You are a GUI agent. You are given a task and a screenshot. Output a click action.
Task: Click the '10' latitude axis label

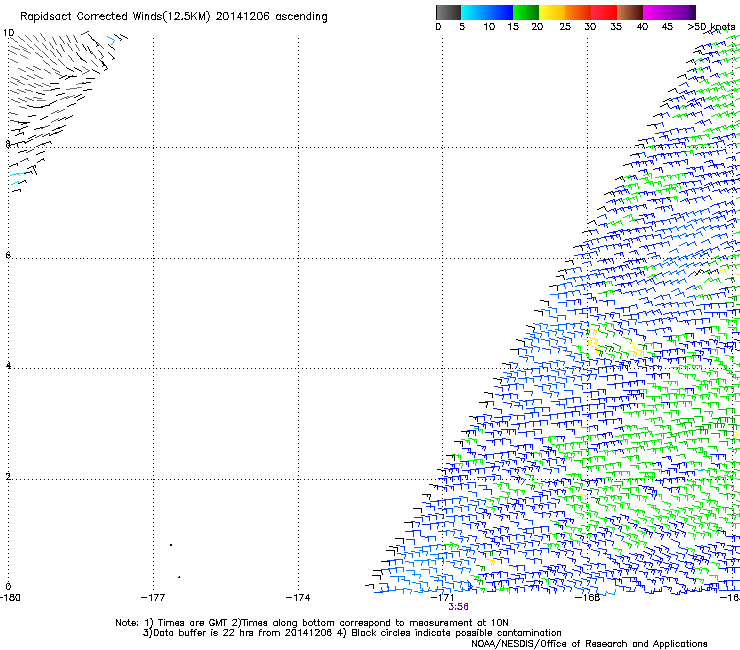tap(8, 33)
